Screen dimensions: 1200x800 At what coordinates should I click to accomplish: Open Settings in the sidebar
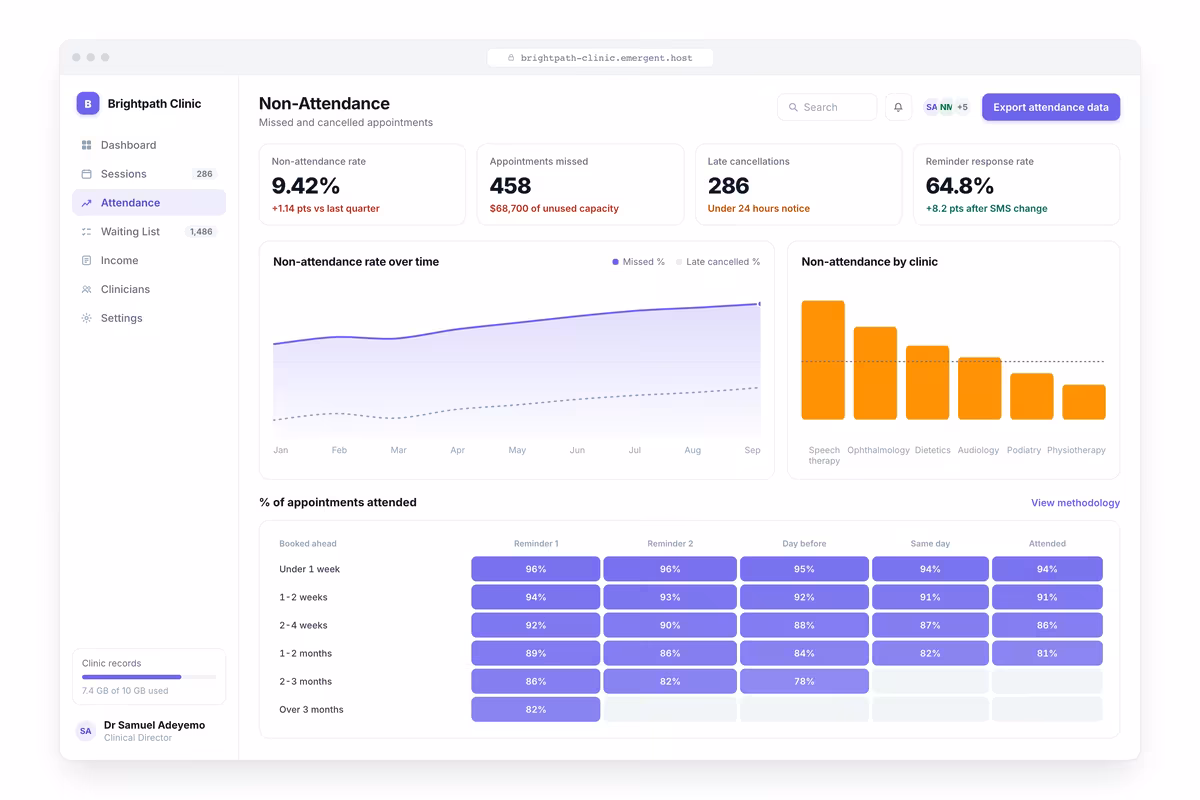[149, 318]
